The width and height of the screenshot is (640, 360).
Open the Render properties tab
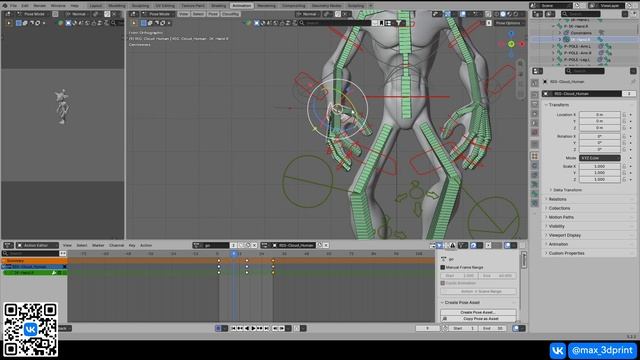535,95
